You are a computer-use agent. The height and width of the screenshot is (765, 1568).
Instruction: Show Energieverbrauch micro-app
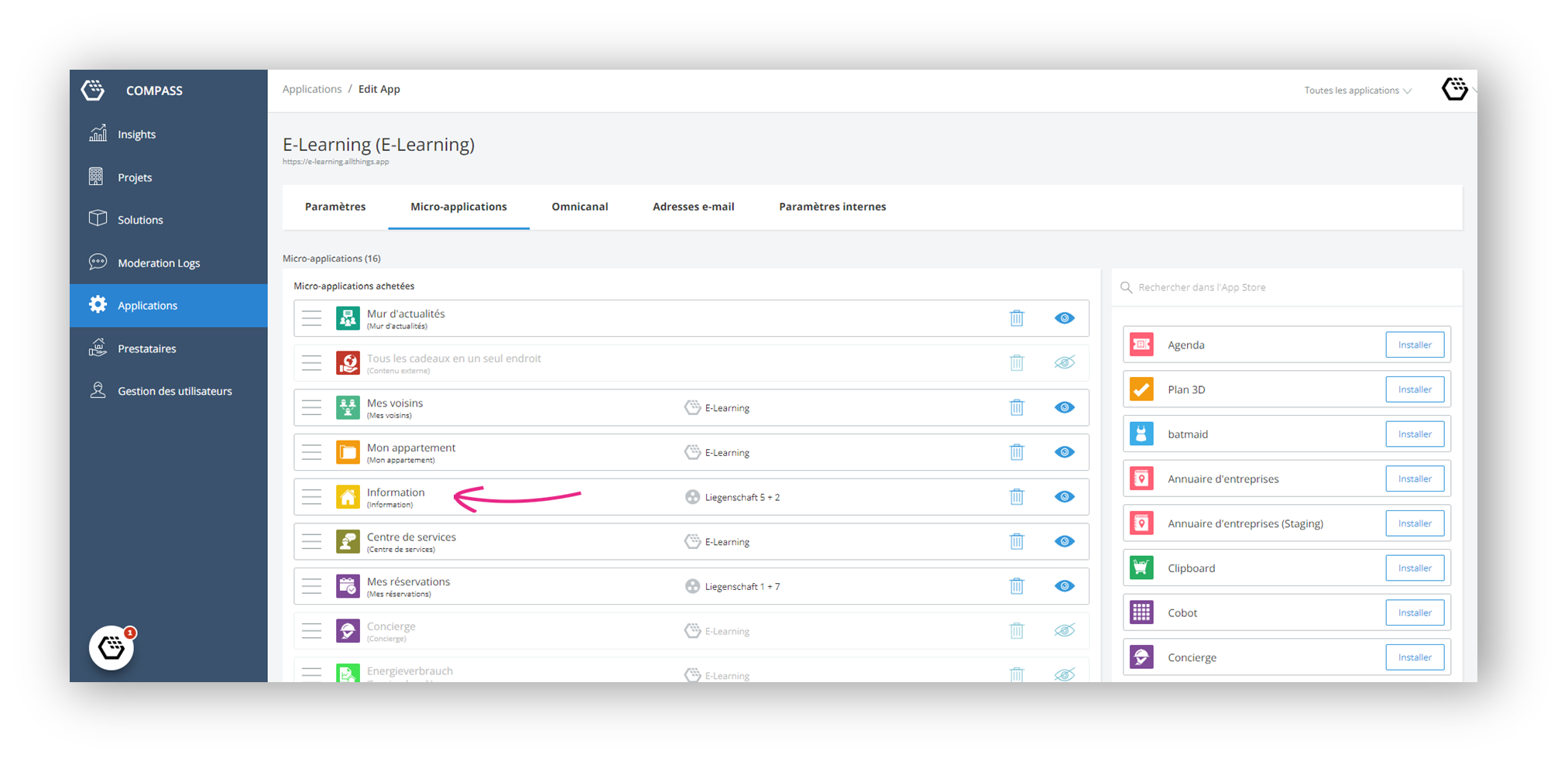point(1065,674)
